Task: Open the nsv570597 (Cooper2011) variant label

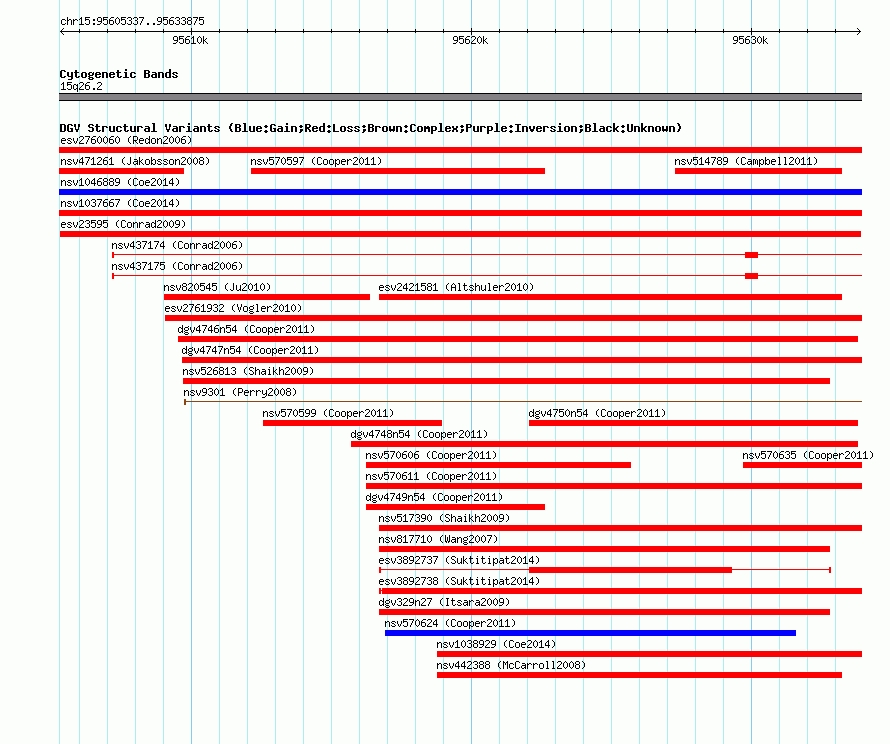Action: pos(316,161)
